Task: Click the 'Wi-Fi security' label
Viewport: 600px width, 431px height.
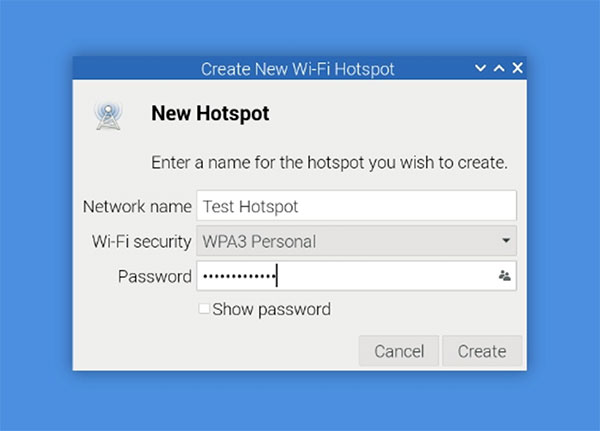Action: click(x=141, y=242)
